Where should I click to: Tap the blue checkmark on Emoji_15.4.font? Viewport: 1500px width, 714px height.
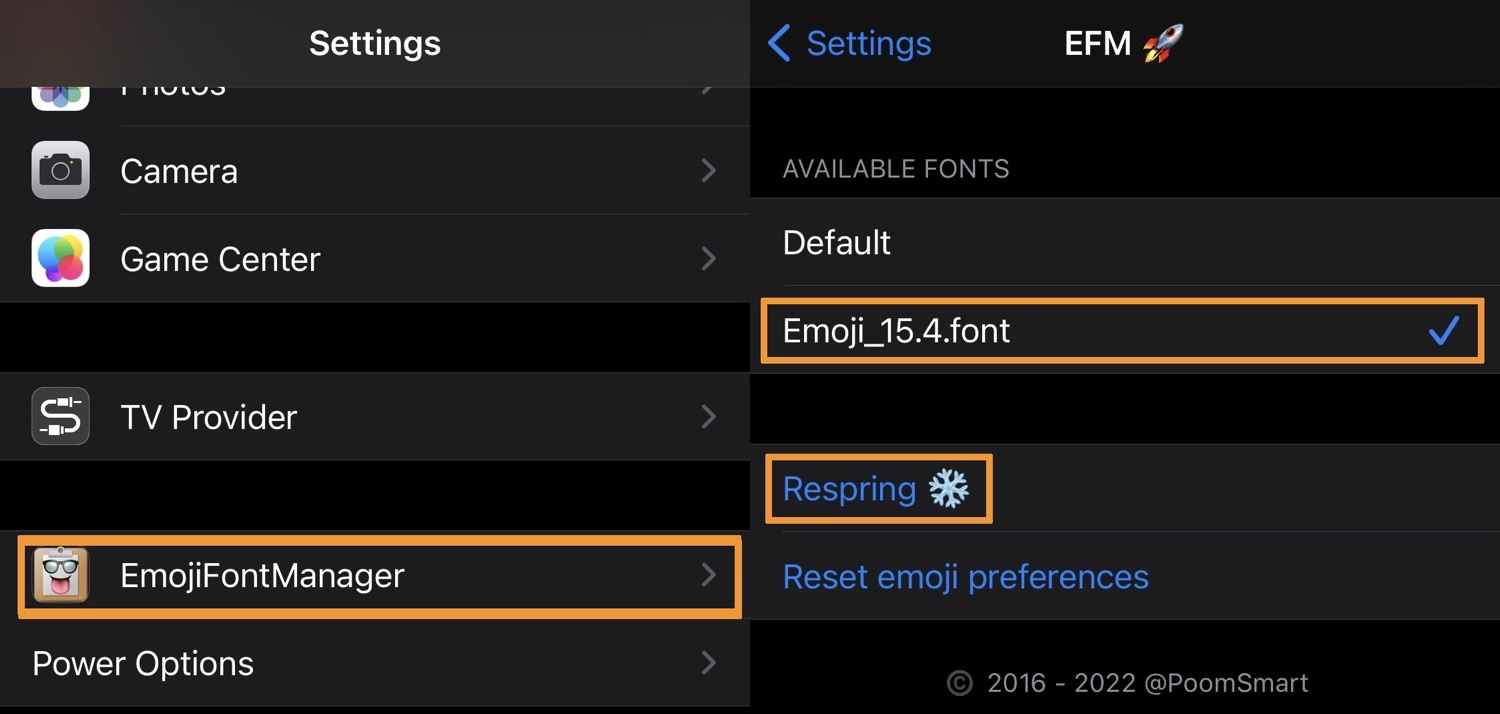(x=1444, y=330)
